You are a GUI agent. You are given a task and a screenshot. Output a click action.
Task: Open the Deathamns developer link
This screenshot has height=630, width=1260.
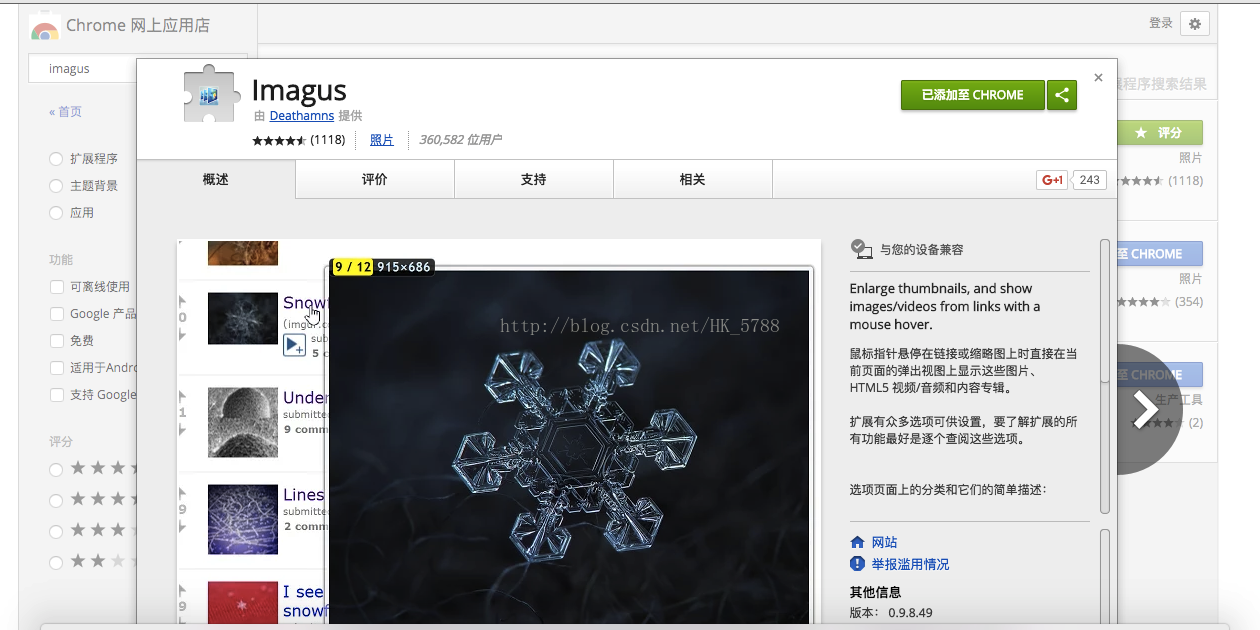[x=302, y=117]
